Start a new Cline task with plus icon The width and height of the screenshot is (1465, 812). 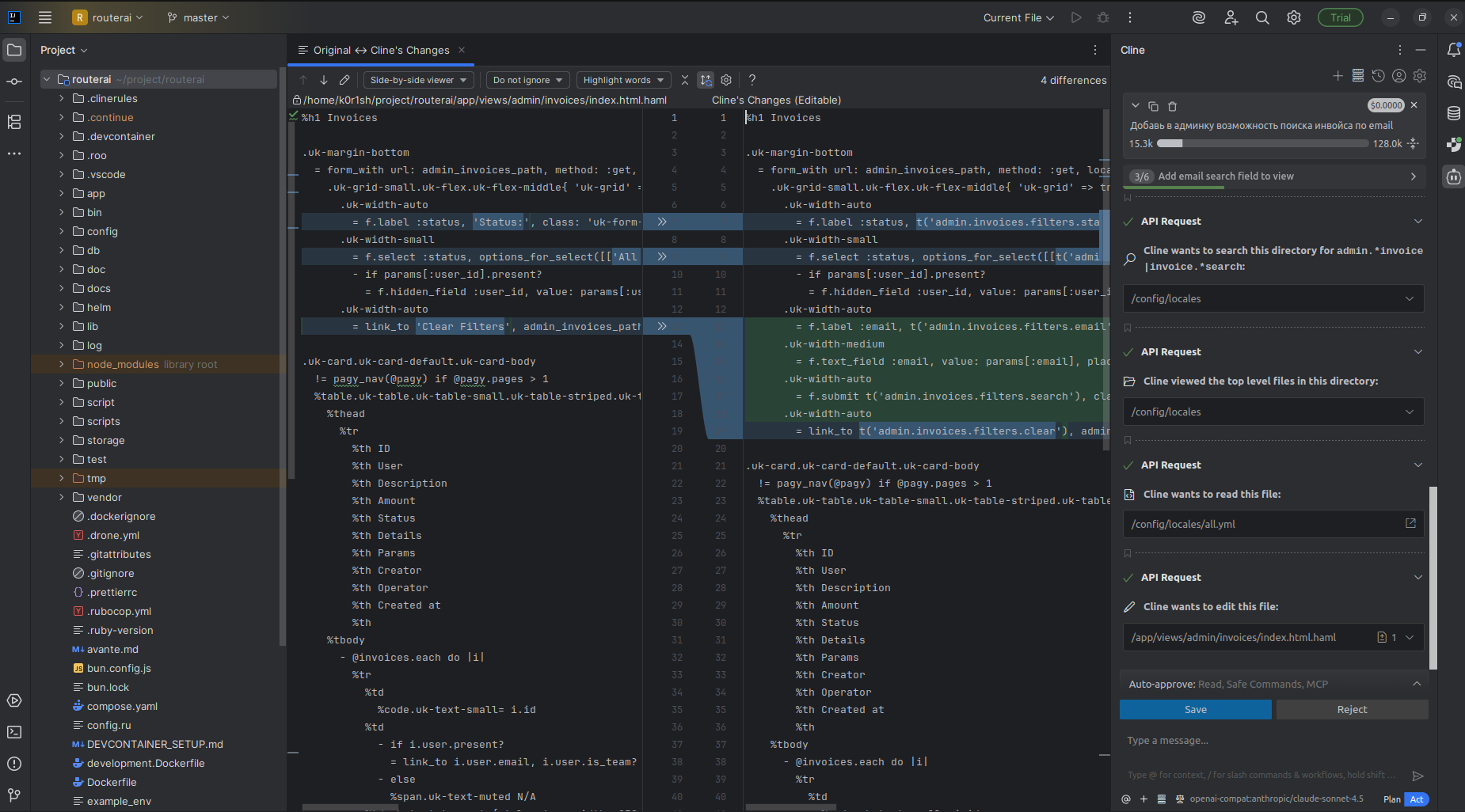coord(1338,75)
